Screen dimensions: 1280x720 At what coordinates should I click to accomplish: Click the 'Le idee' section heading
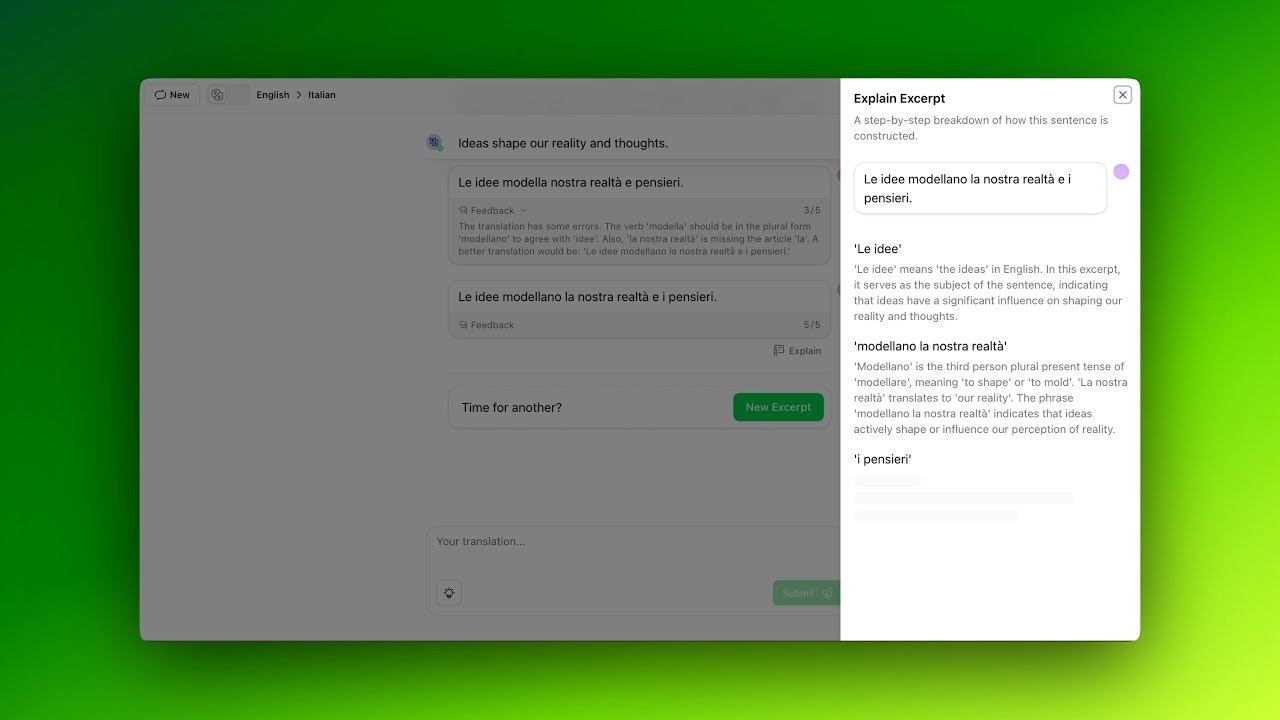point(878,249)
